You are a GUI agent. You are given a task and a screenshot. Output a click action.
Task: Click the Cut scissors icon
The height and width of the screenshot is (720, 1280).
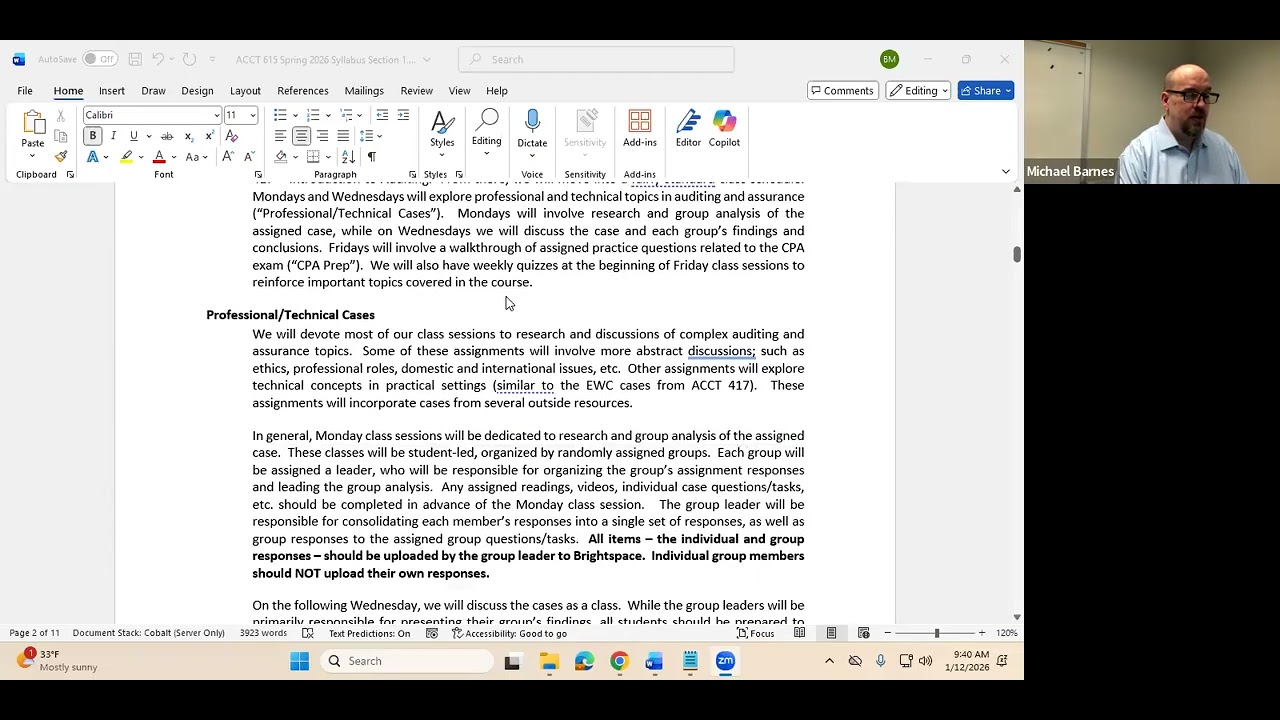tap(61, 116)
